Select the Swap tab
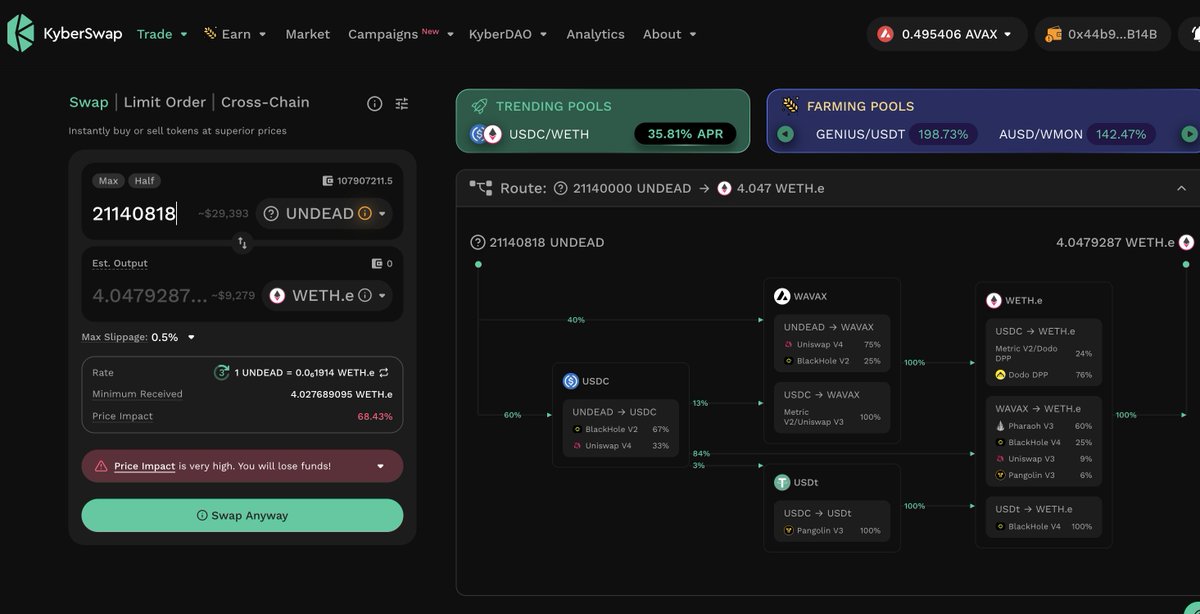This screenshot has width=1200, height=614. (x=88, y=102)
